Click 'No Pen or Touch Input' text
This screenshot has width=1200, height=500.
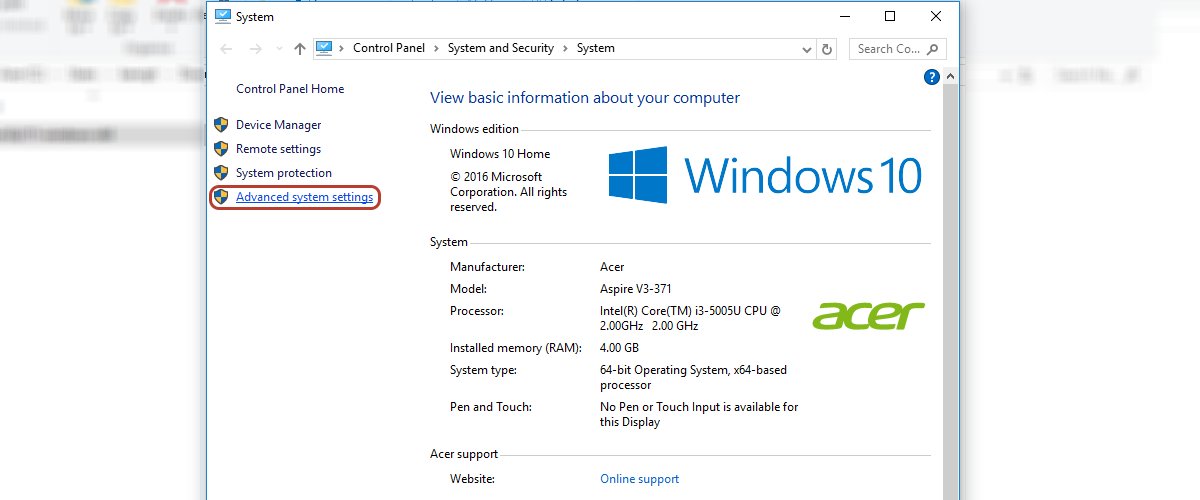(699, 414)
